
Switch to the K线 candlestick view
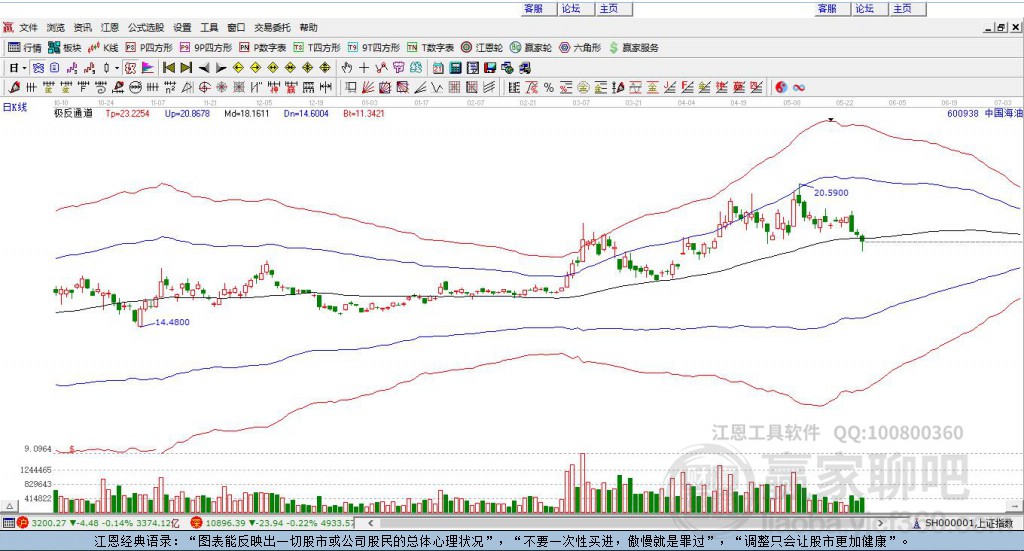(103, 48)
